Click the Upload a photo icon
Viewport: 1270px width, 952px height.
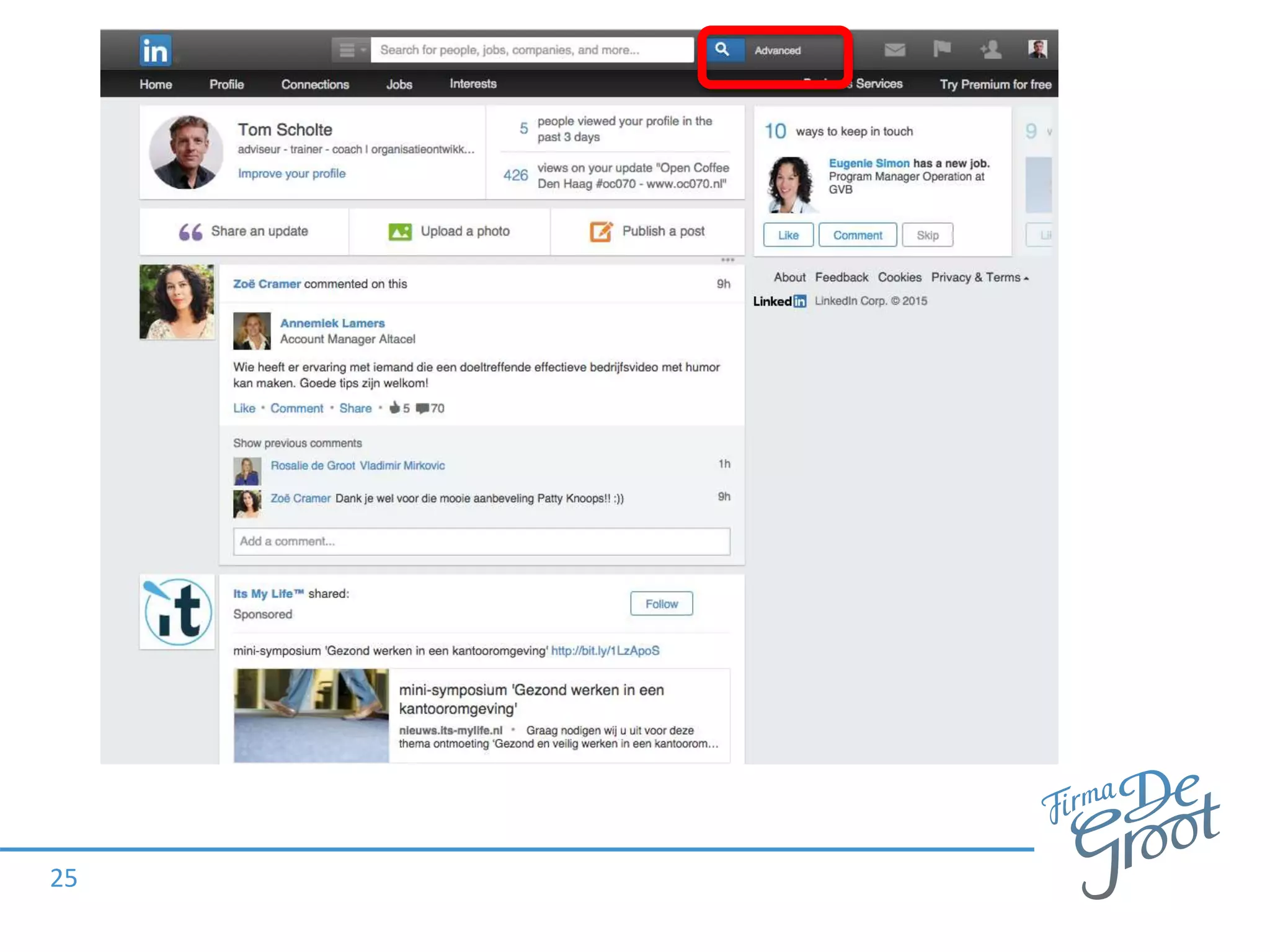(x=400, y=232)
